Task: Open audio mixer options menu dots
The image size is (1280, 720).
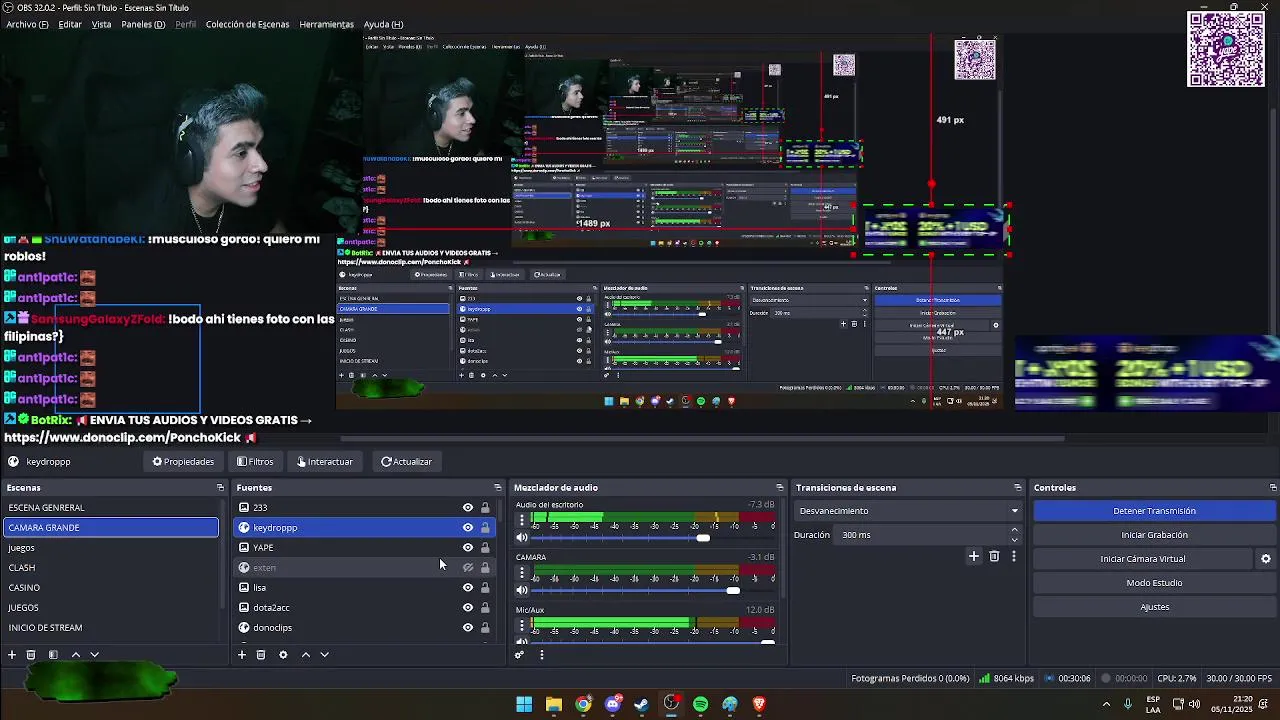Action: click(x=541, y=654)
